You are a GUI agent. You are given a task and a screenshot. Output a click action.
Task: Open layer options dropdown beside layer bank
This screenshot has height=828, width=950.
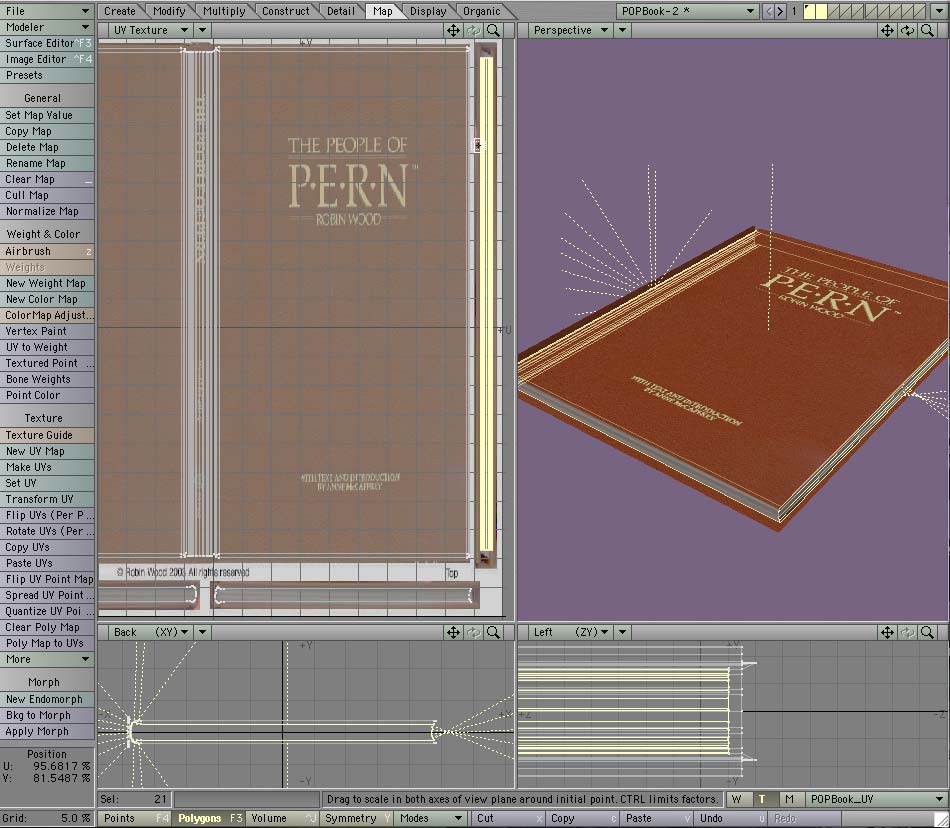[x=938, y=11]
